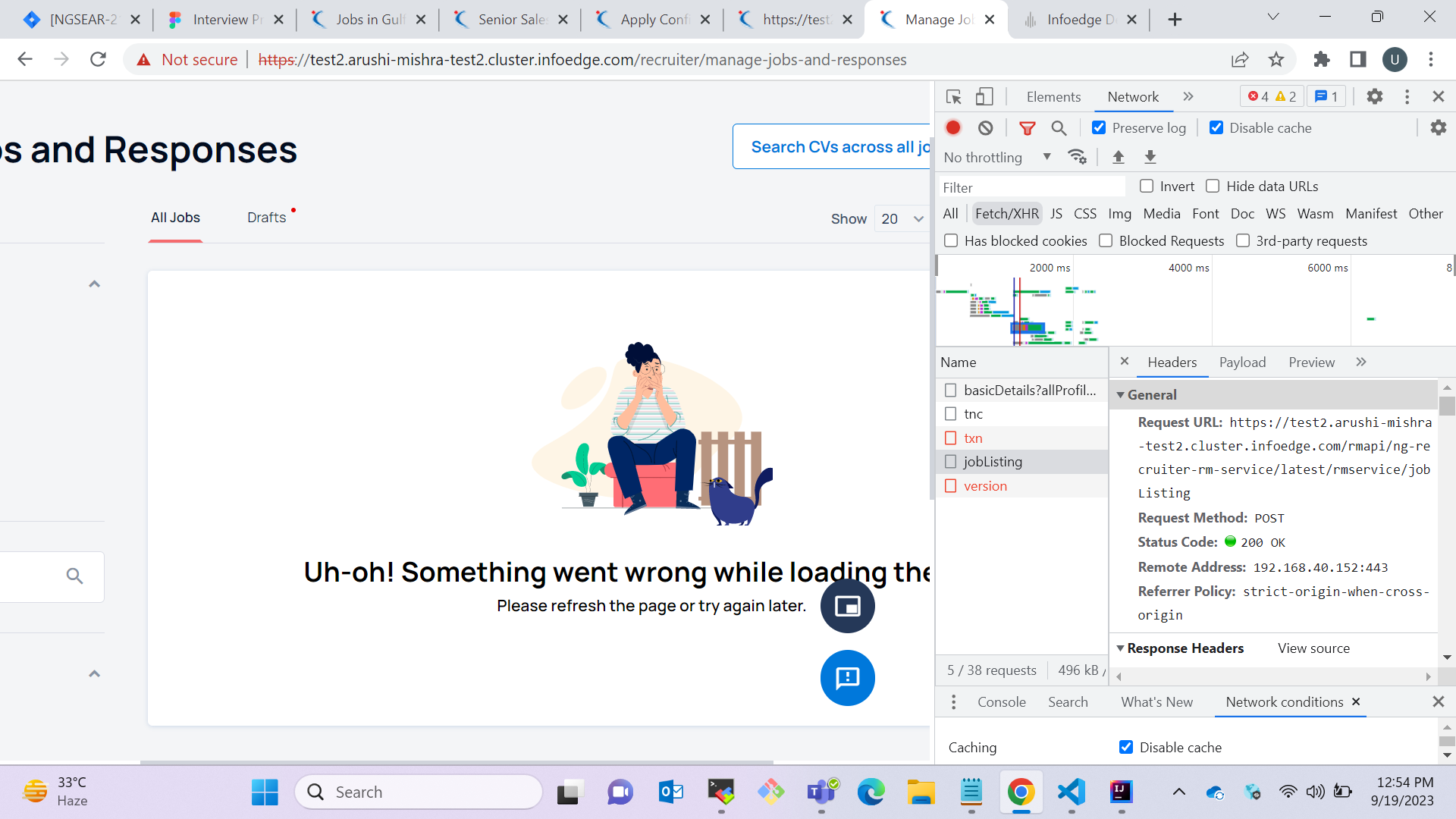Open the Payload tab
This screenshot has width=1456, height=819.
[x=1242, y=362]
